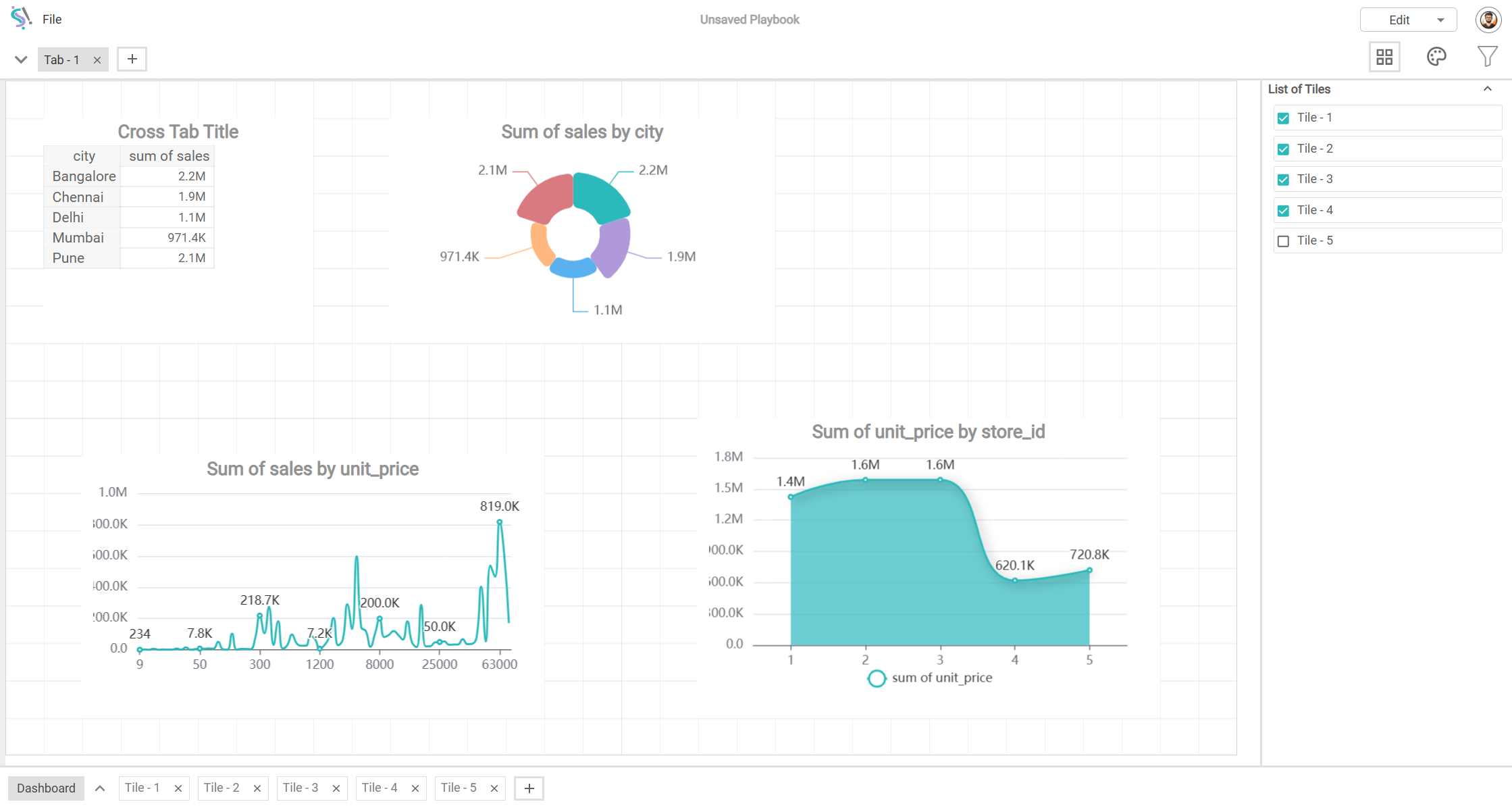The height and width of the screenshot is (806, 1512).
Task: Add a new tab with plus icon
Action: 132,59
